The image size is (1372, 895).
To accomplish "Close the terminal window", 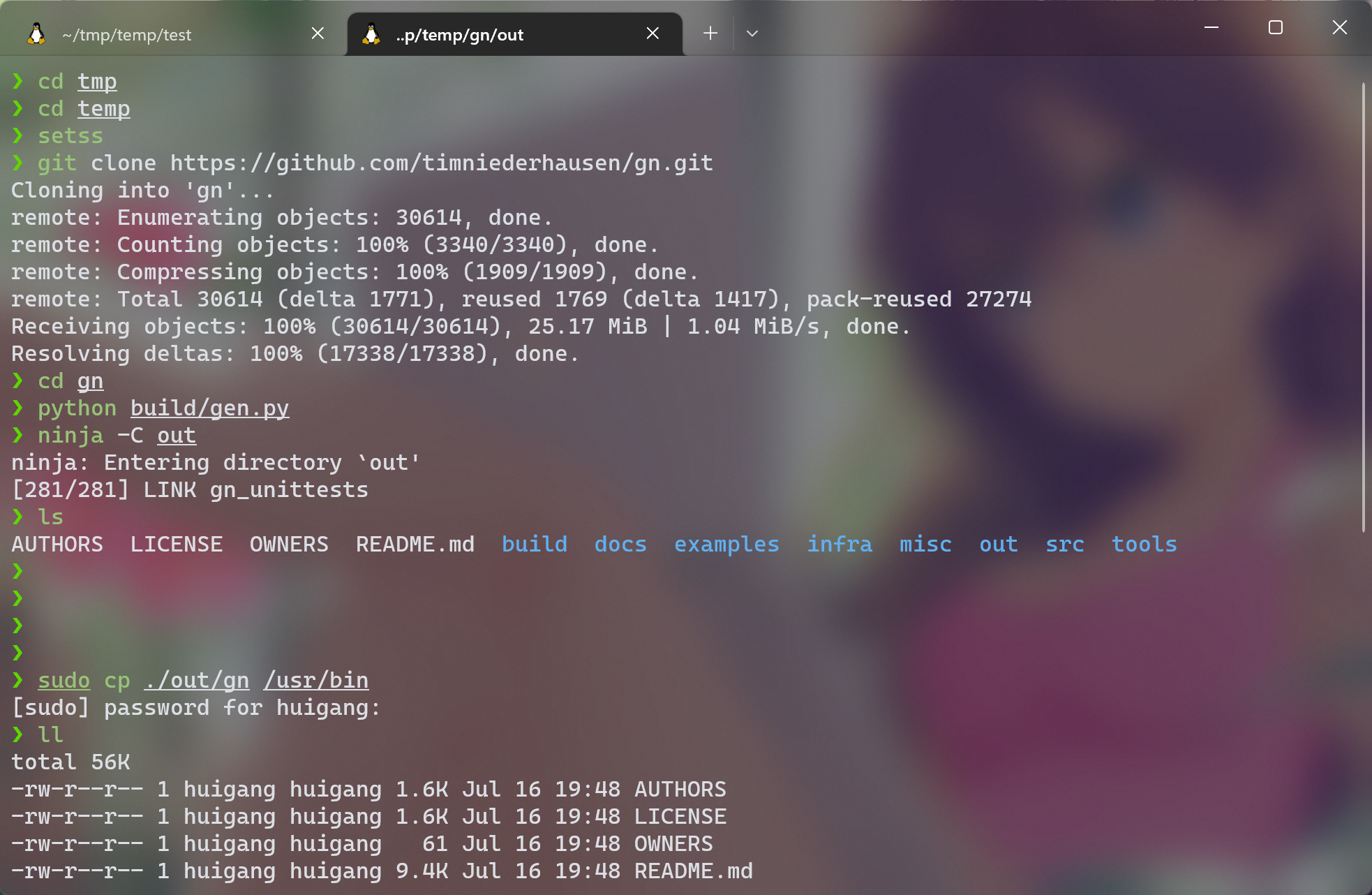I will click(1340, 28).
